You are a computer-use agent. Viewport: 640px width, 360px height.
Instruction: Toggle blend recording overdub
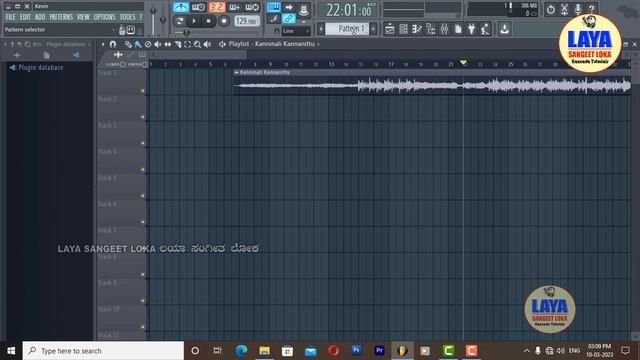pyautogui.click(x=235, y=7)
